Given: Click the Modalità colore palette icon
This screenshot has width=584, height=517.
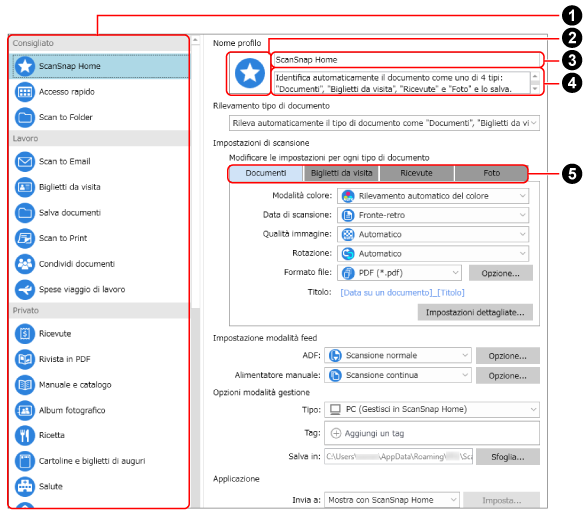Looking at the screenshot, I should (348, 196).
